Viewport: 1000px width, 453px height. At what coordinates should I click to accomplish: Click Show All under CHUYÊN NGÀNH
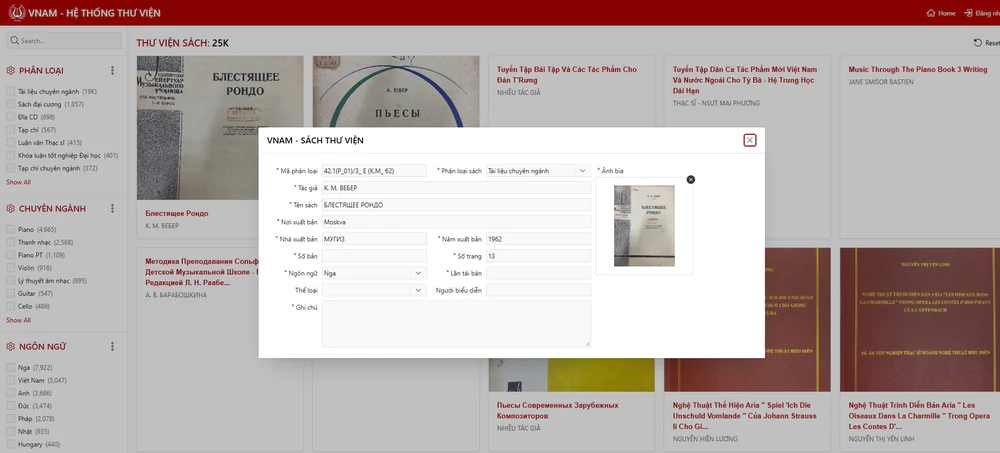(x=18, y=320)
